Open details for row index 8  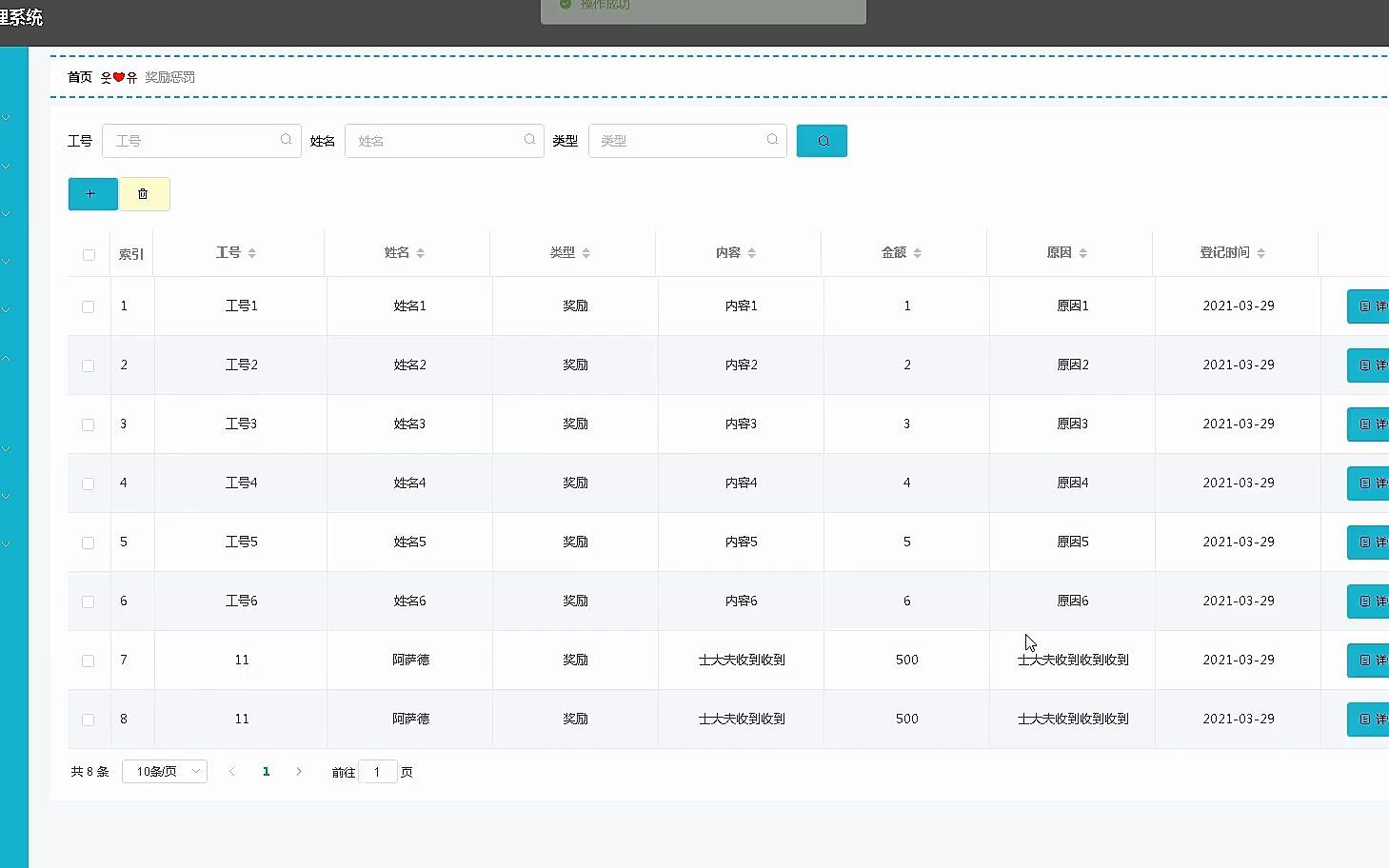[x=1369, y=720]
